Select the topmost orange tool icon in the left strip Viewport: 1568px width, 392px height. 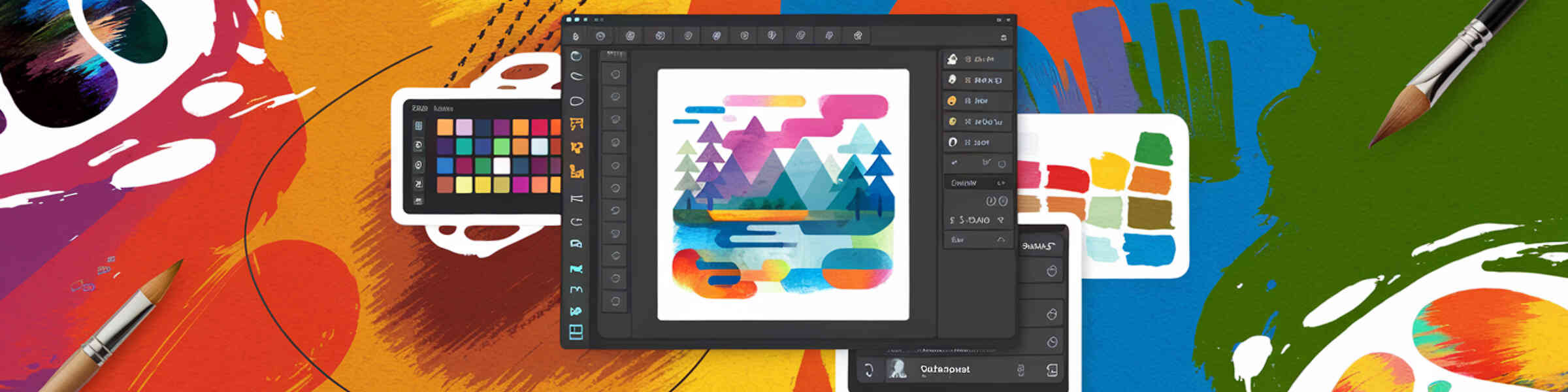[576, 123]
